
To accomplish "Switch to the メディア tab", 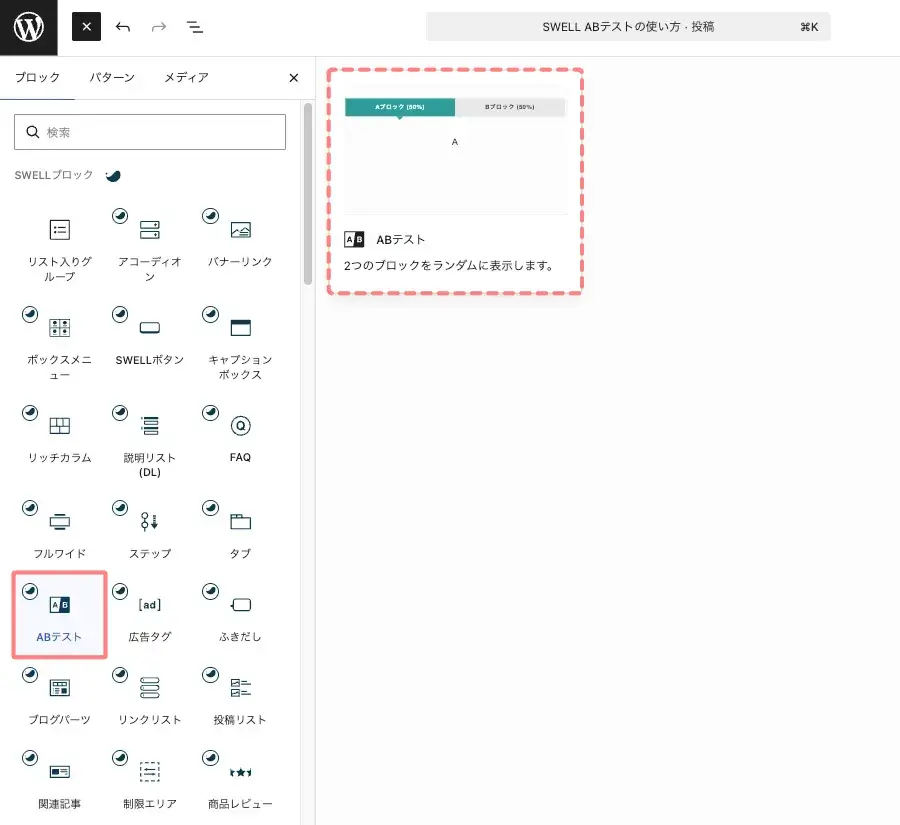I will coord(187,78).
